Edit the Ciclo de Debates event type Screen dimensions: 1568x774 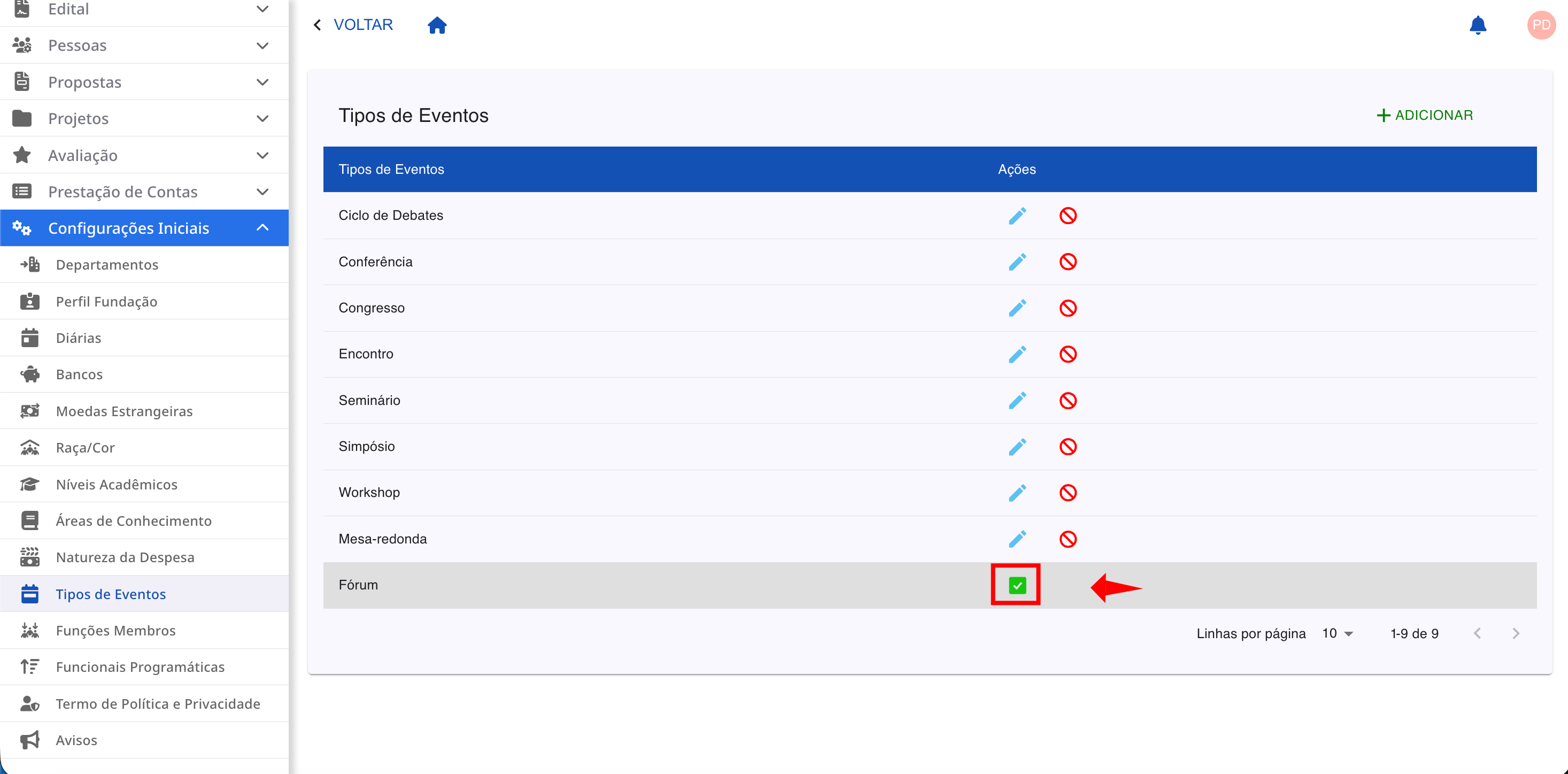point(1017,216)
